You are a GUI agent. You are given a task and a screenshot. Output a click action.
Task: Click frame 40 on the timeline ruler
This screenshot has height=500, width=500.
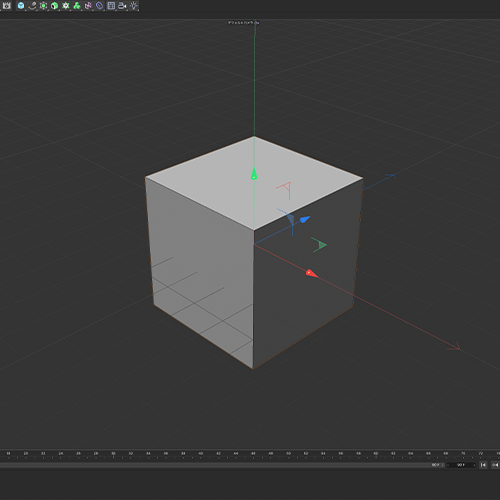(x=201, y=454)
